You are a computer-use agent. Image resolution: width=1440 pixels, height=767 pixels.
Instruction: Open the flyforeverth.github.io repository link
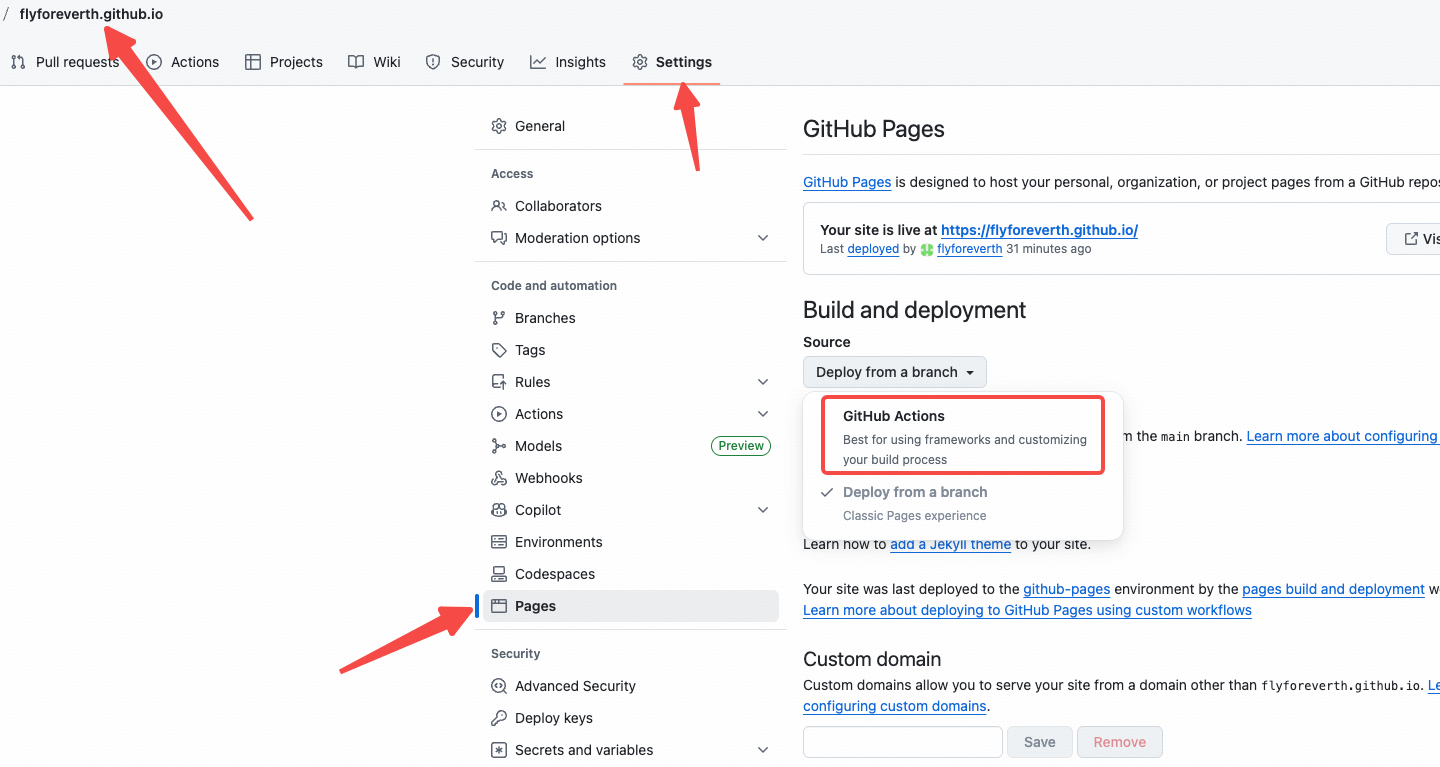tap(91, 14)
